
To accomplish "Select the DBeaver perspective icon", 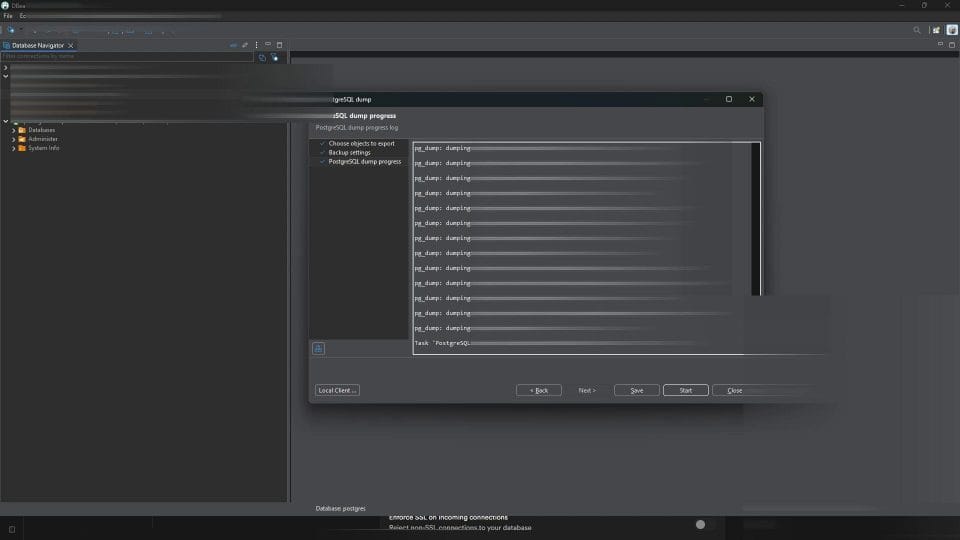I will click(952, 30).
